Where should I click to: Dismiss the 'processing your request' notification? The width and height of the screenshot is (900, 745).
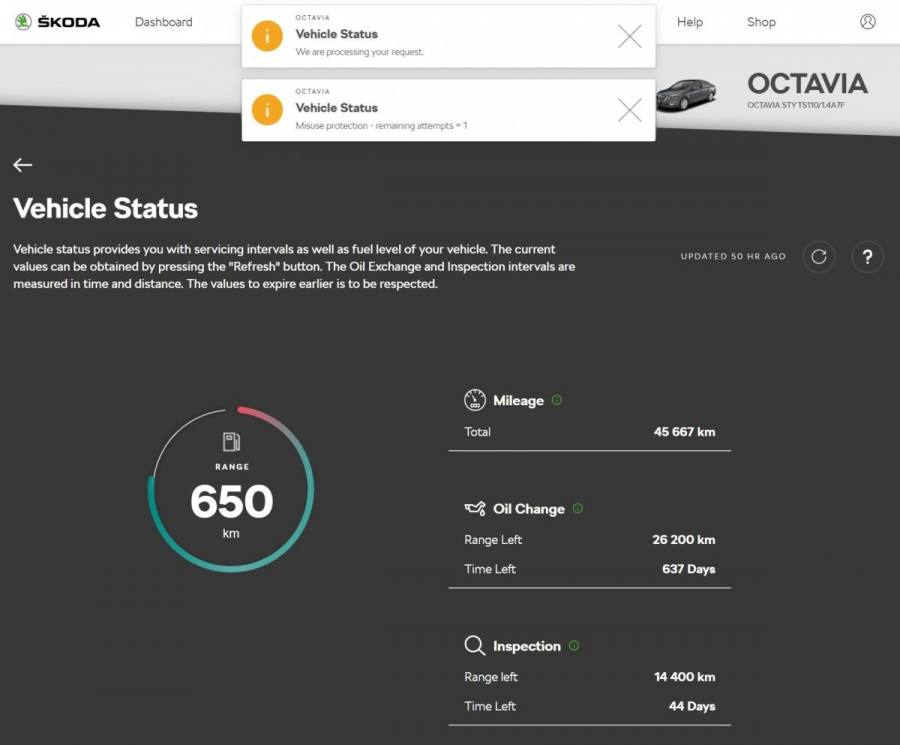pyautogui.click(x=629, y=37)
